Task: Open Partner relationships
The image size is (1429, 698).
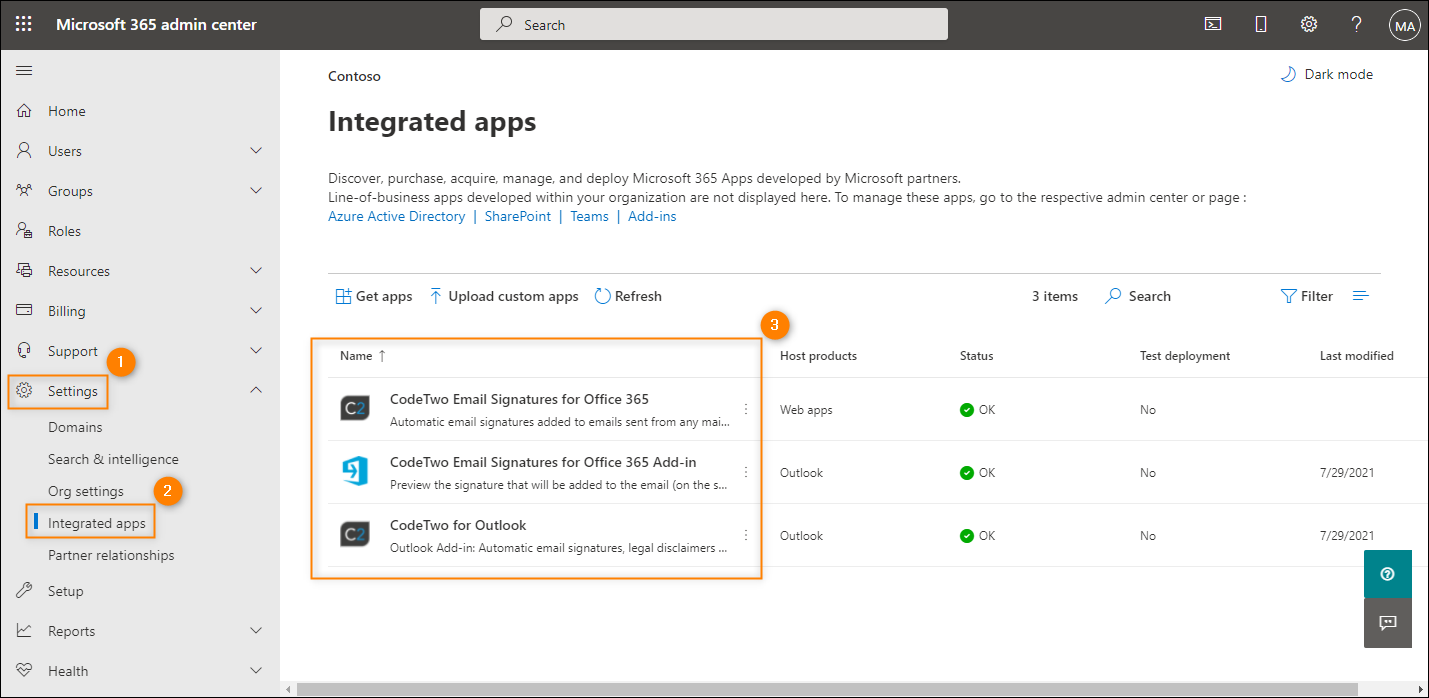Action: click(111, 555)
